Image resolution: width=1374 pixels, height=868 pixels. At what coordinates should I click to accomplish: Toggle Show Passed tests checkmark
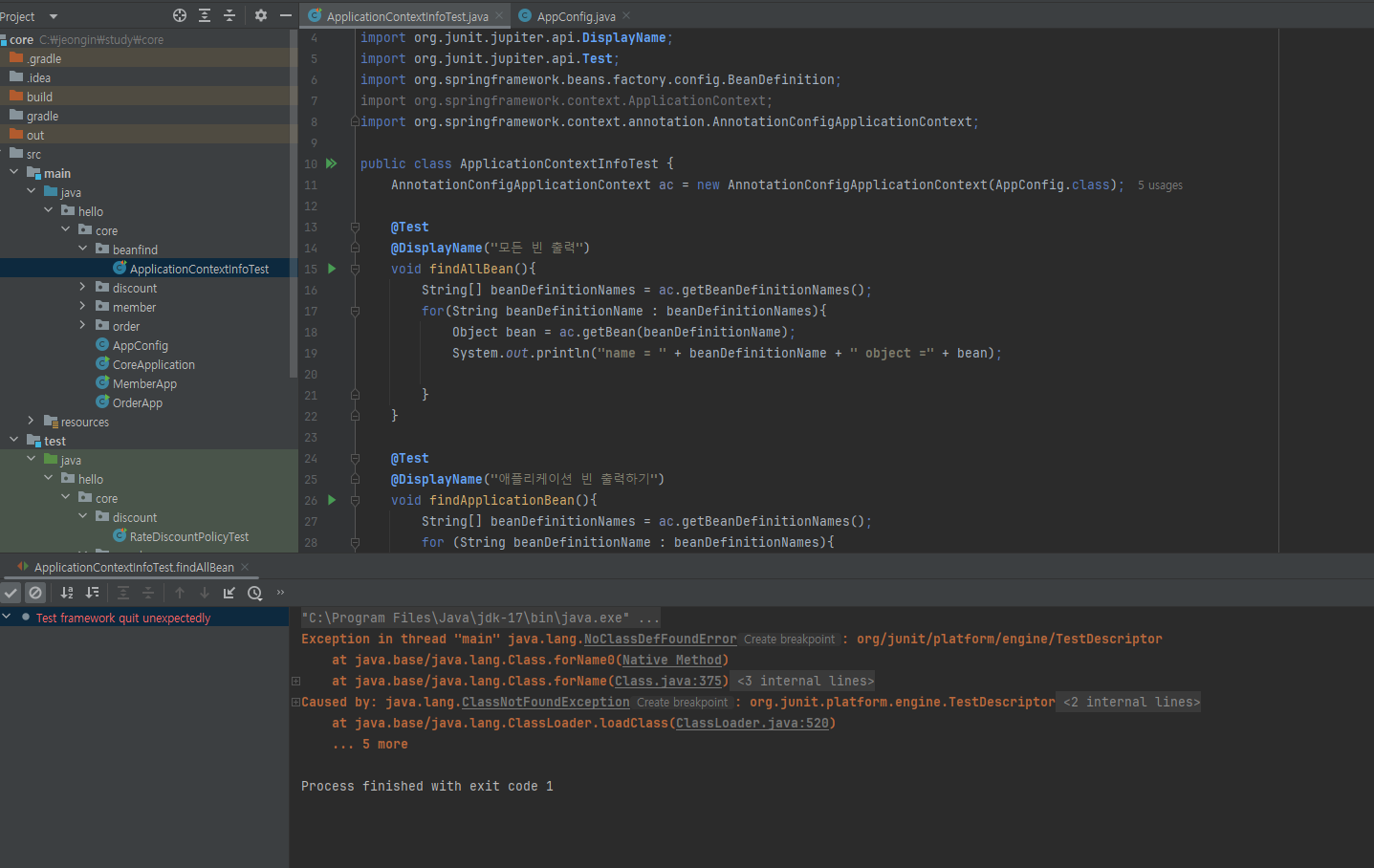11,593
